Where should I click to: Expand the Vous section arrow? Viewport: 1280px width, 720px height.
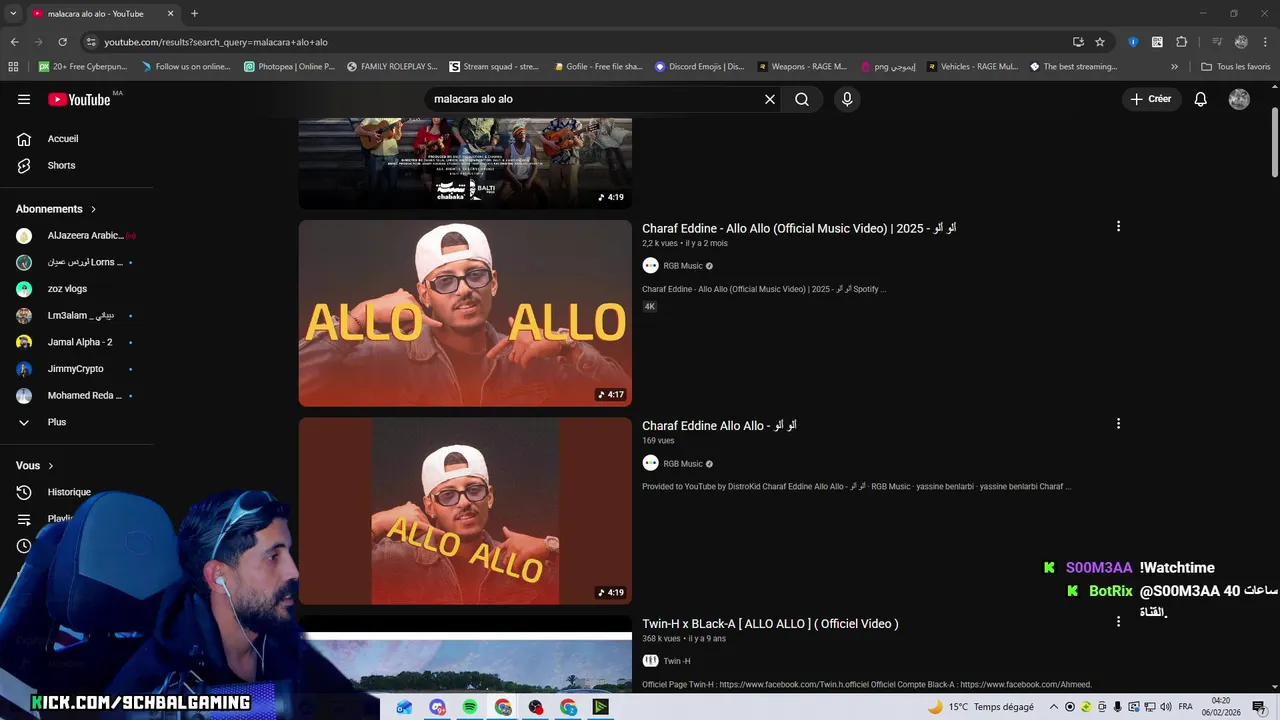[51, 466]
